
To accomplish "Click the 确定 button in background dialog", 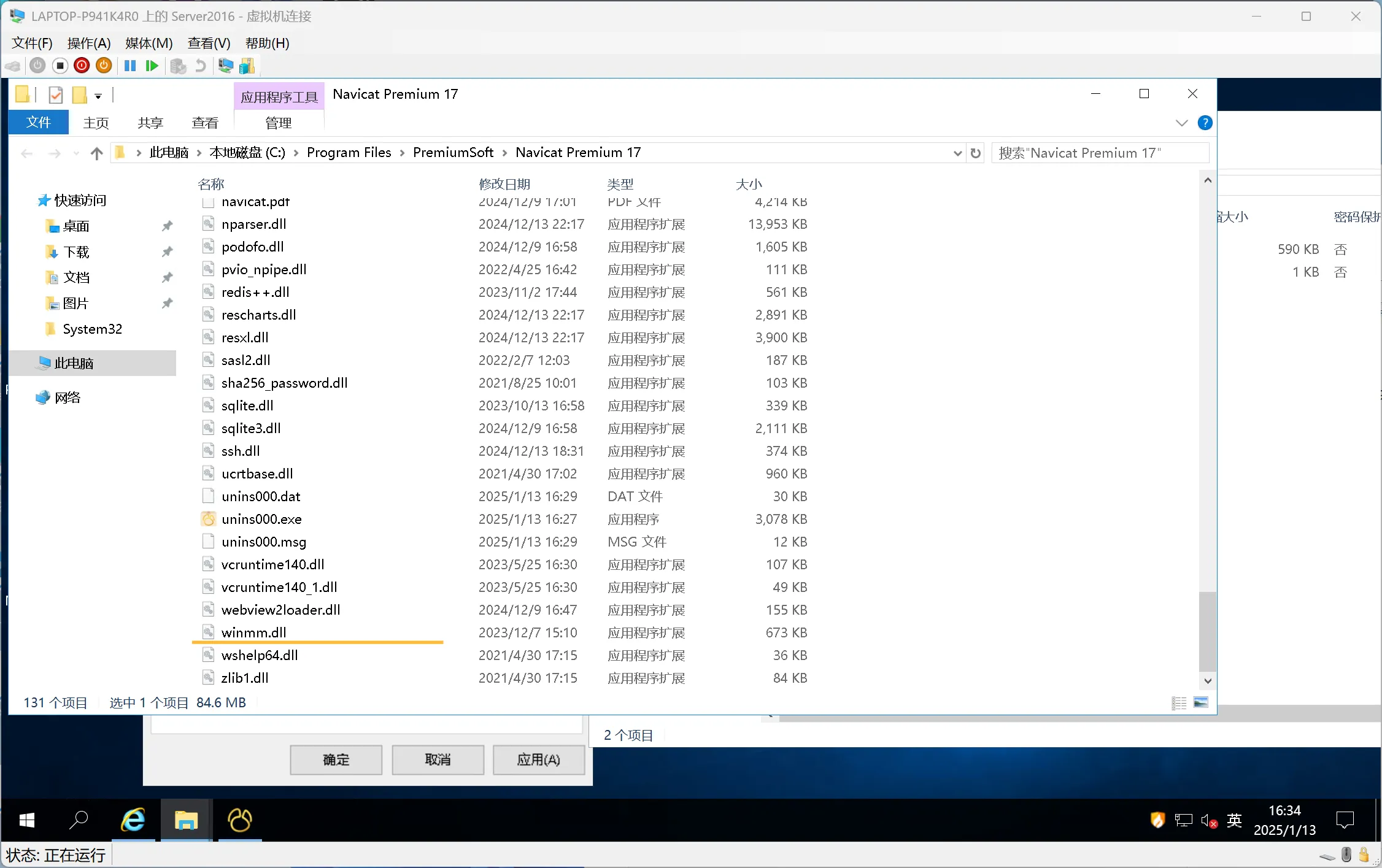I will coord(336,760).
